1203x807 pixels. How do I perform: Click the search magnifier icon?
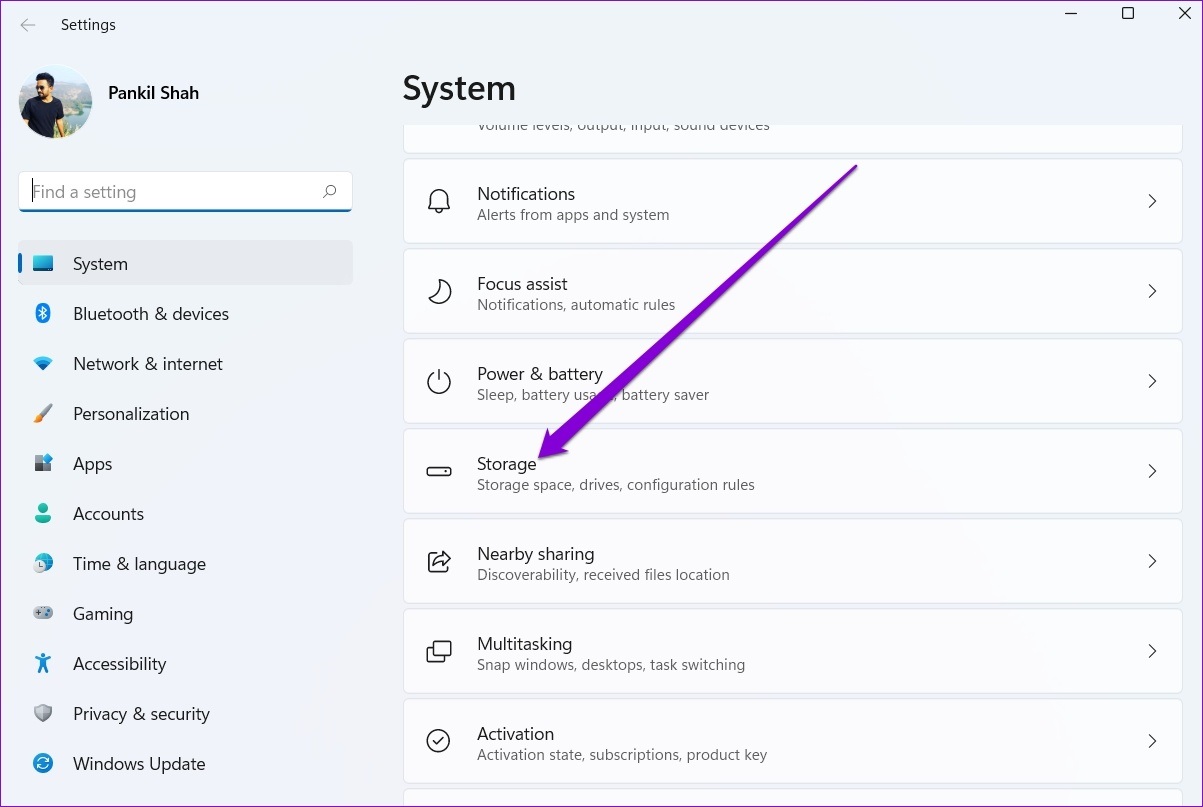(329, 191)
